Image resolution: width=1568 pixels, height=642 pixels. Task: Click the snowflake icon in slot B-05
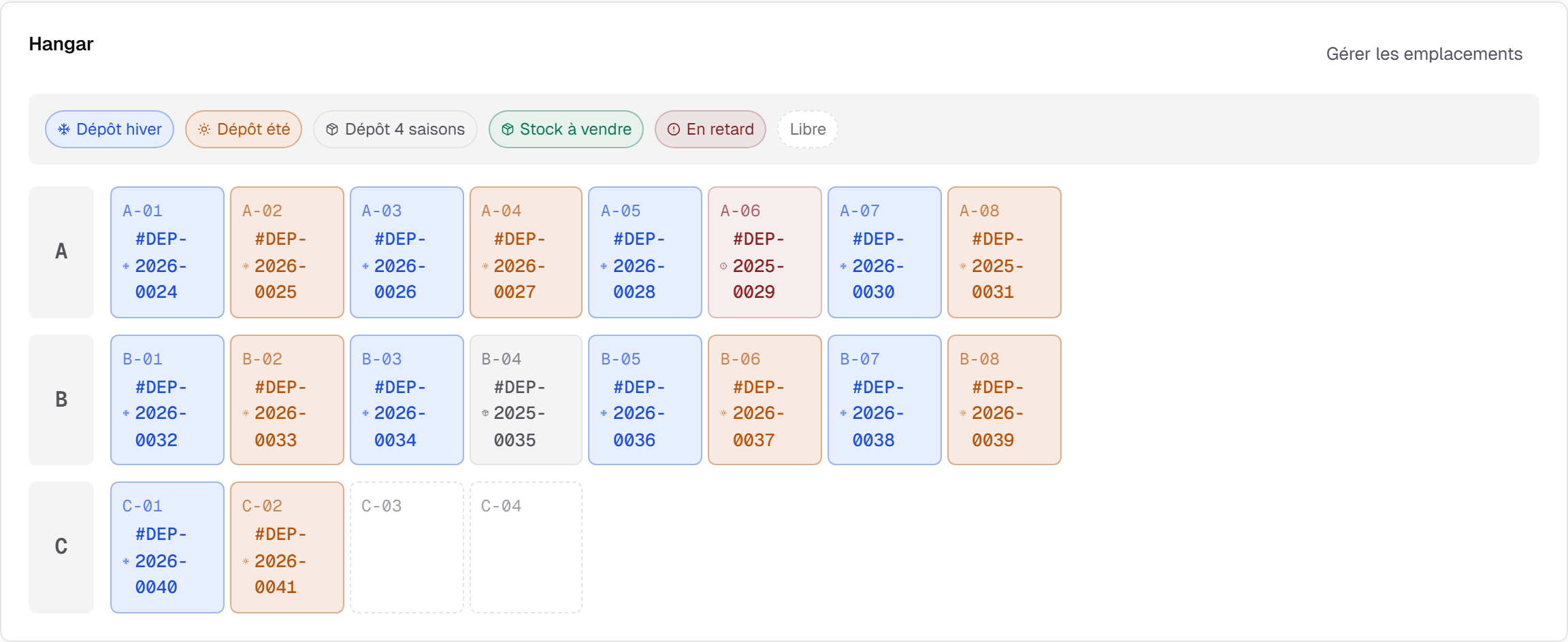tap(604, 413)
